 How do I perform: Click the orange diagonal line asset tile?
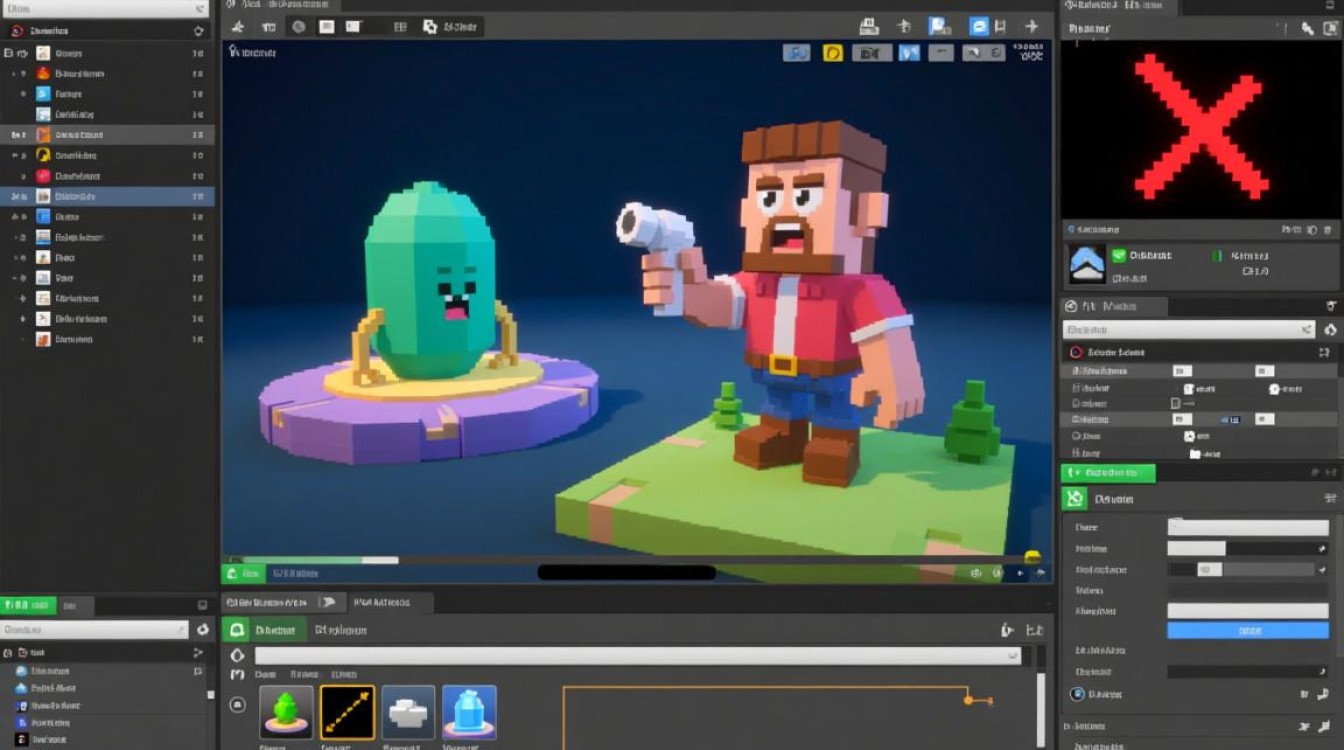click(347, 712)
